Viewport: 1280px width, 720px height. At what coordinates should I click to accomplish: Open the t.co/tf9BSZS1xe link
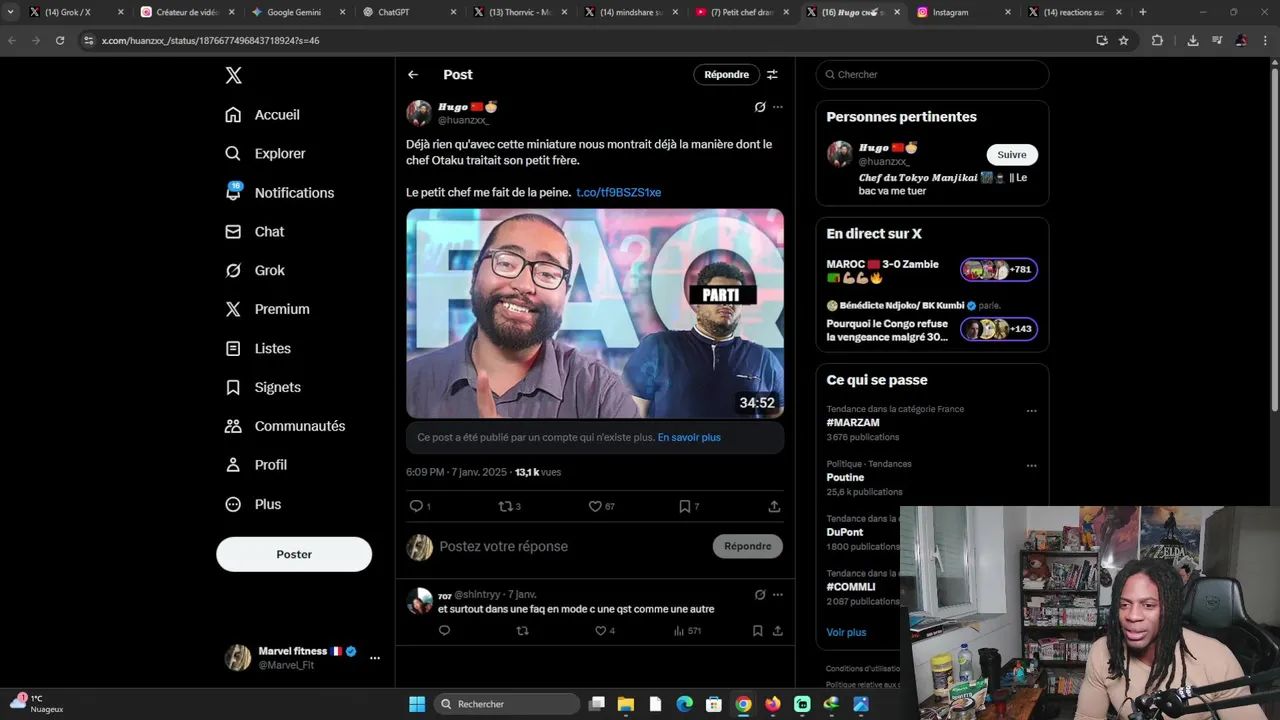tap(618, 192)
